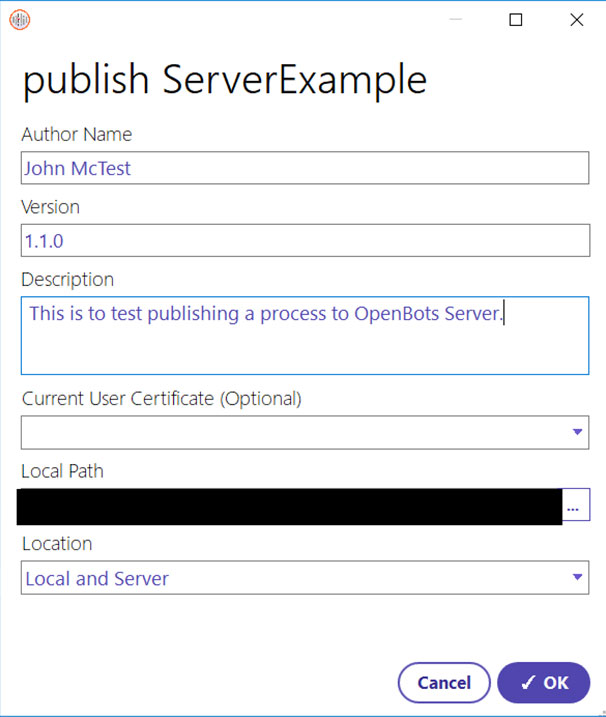Click the 'Version' label text
The height and width of the screenshot is (717, 606).
(x=50, y=207)
